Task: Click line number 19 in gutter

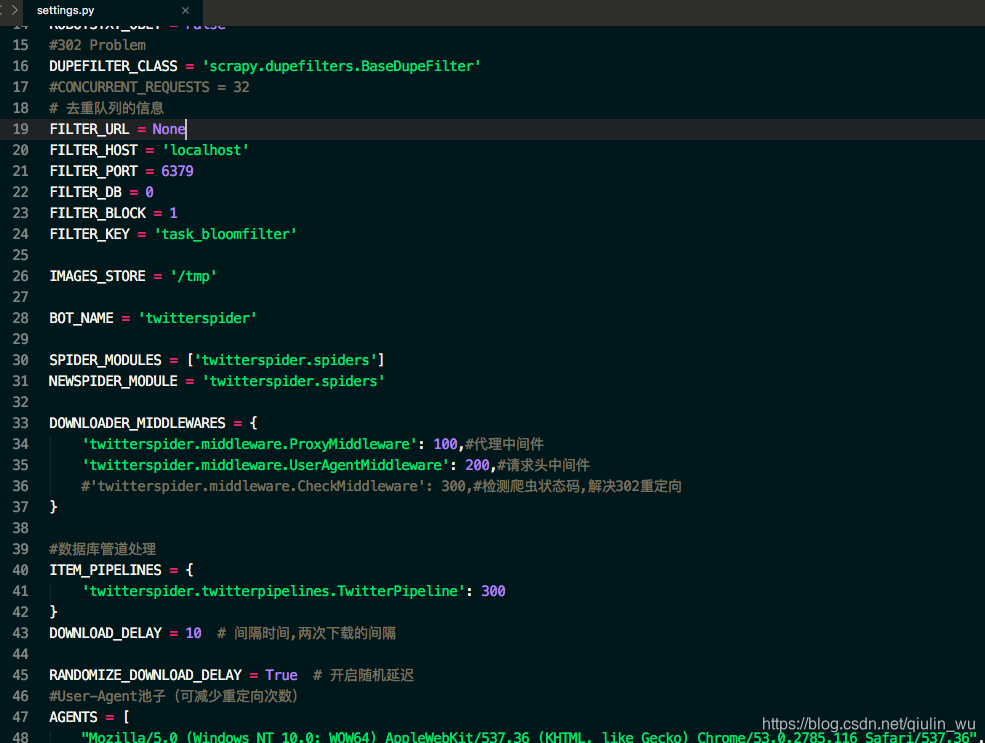Action: (x=21, y=129)
